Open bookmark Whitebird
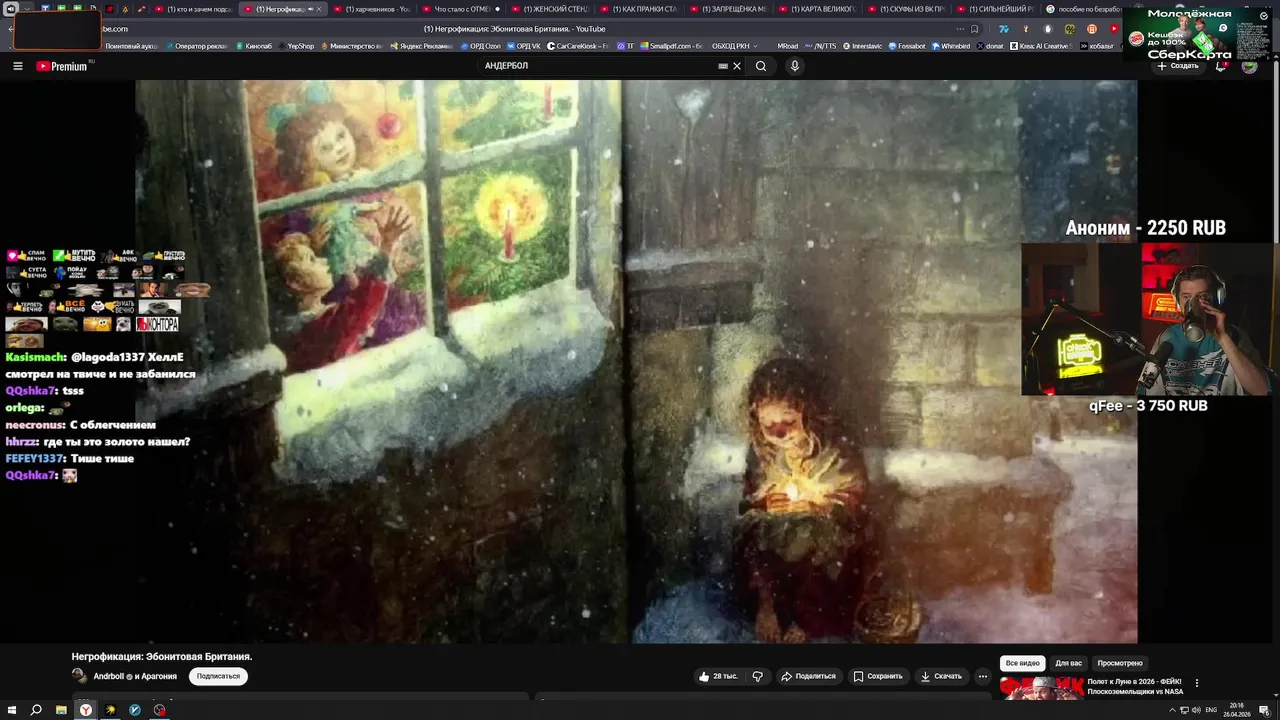Viewport: 1280px width, 720px height. click(951, 46)
